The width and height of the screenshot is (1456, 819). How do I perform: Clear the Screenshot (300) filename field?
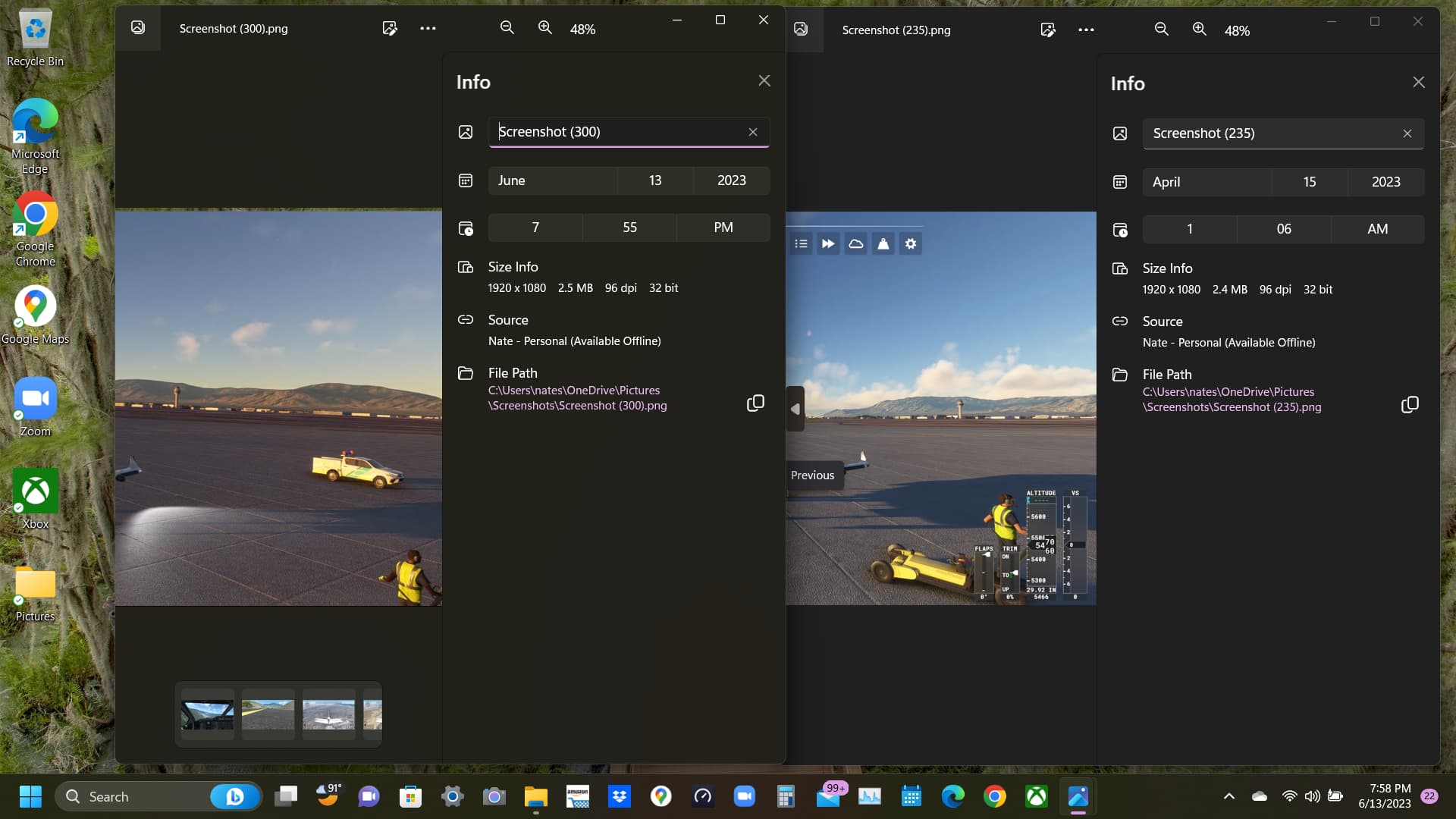(x=753, y=132)
